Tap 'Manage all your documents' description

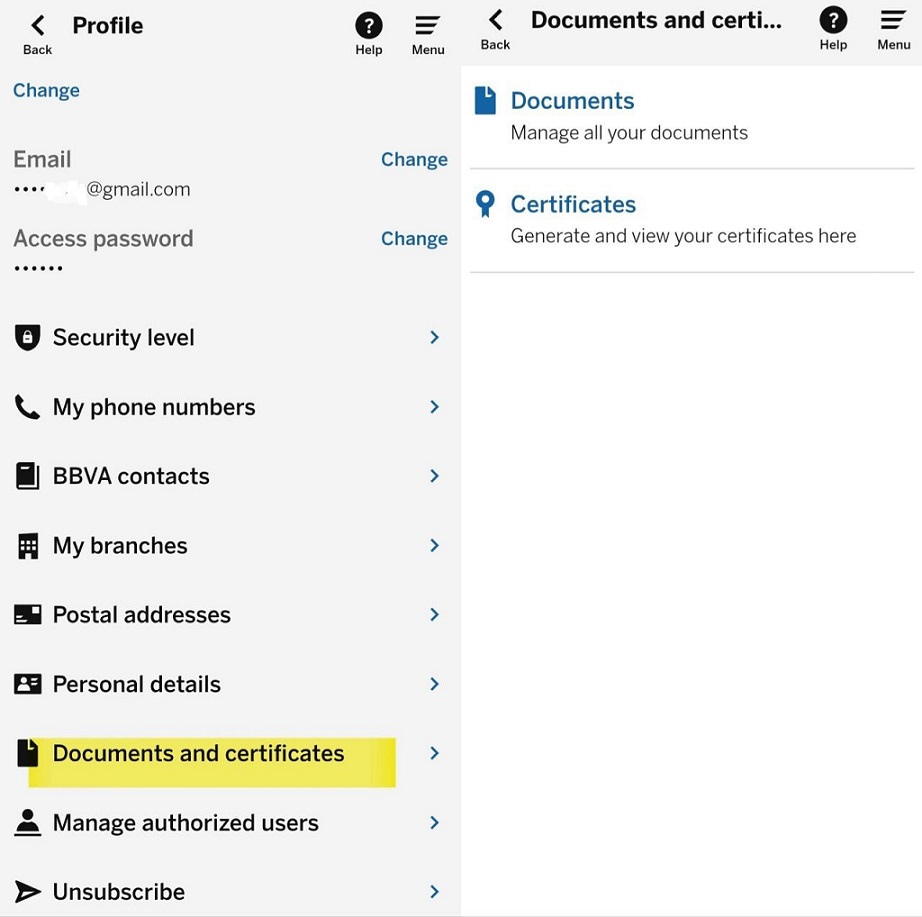tap(629, 133)
